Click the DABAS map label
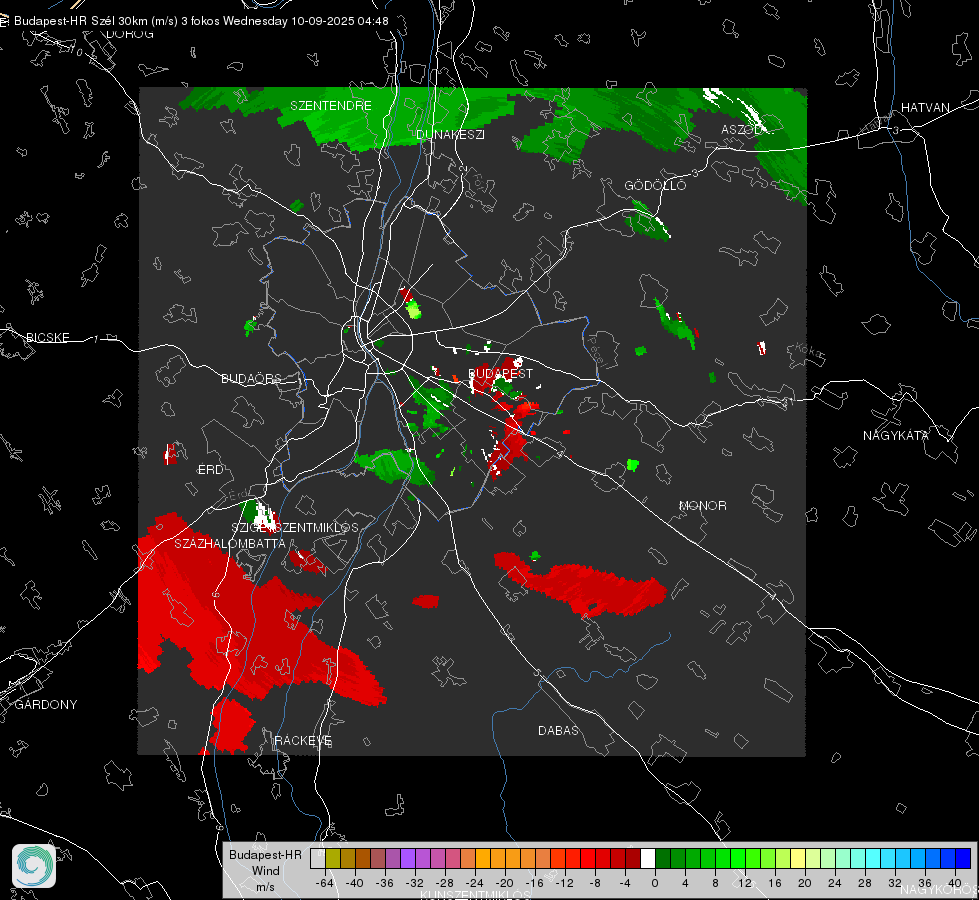 tap(558, 730)
